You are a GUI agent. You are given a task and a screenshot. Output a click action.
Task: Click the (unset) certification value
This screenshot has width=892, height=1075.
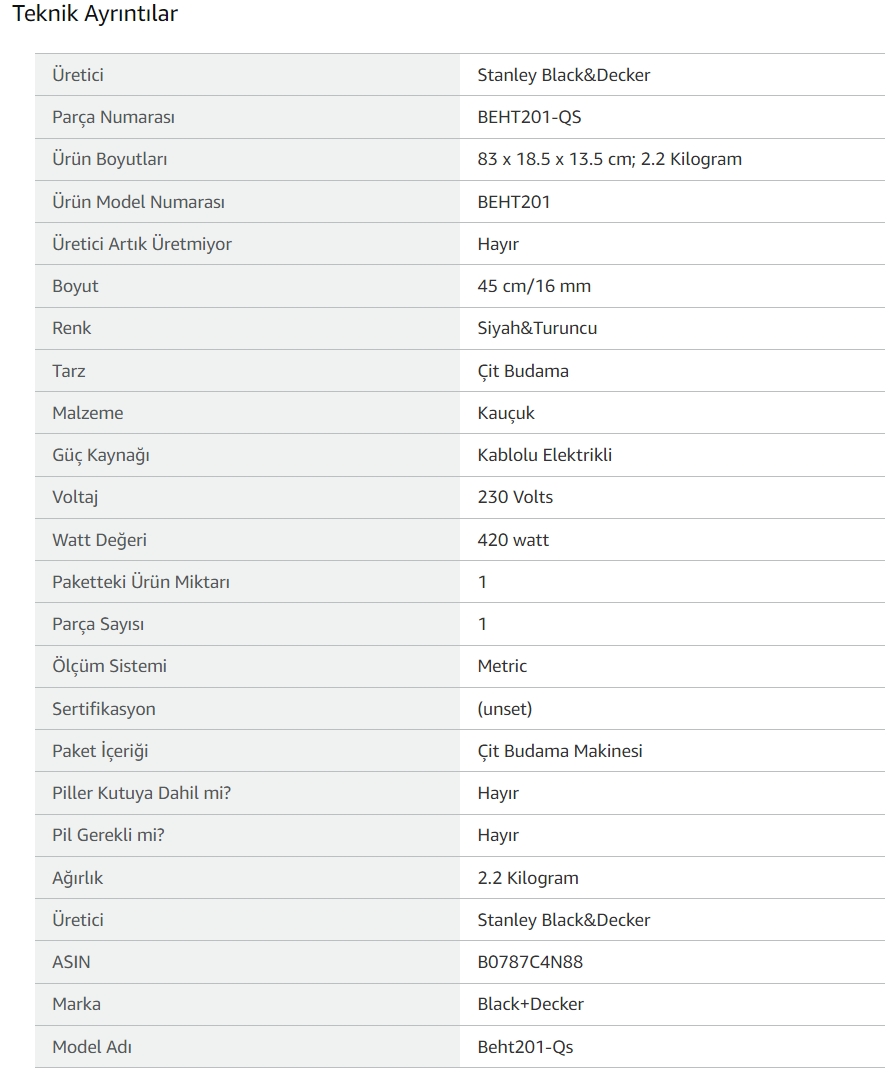[505, 709]
